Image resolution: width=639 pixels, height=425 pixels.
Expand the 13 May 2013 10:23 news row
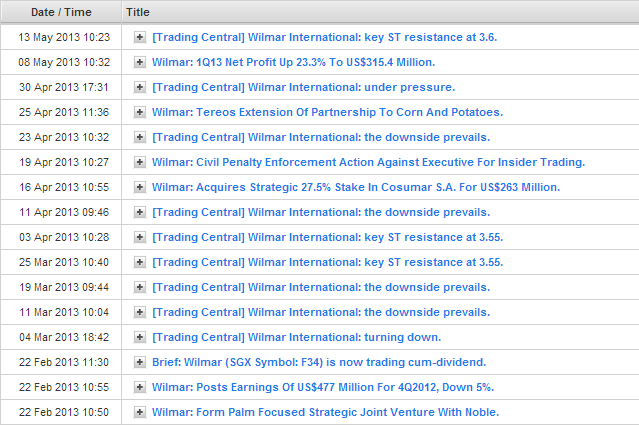click(x=140, y=37)
